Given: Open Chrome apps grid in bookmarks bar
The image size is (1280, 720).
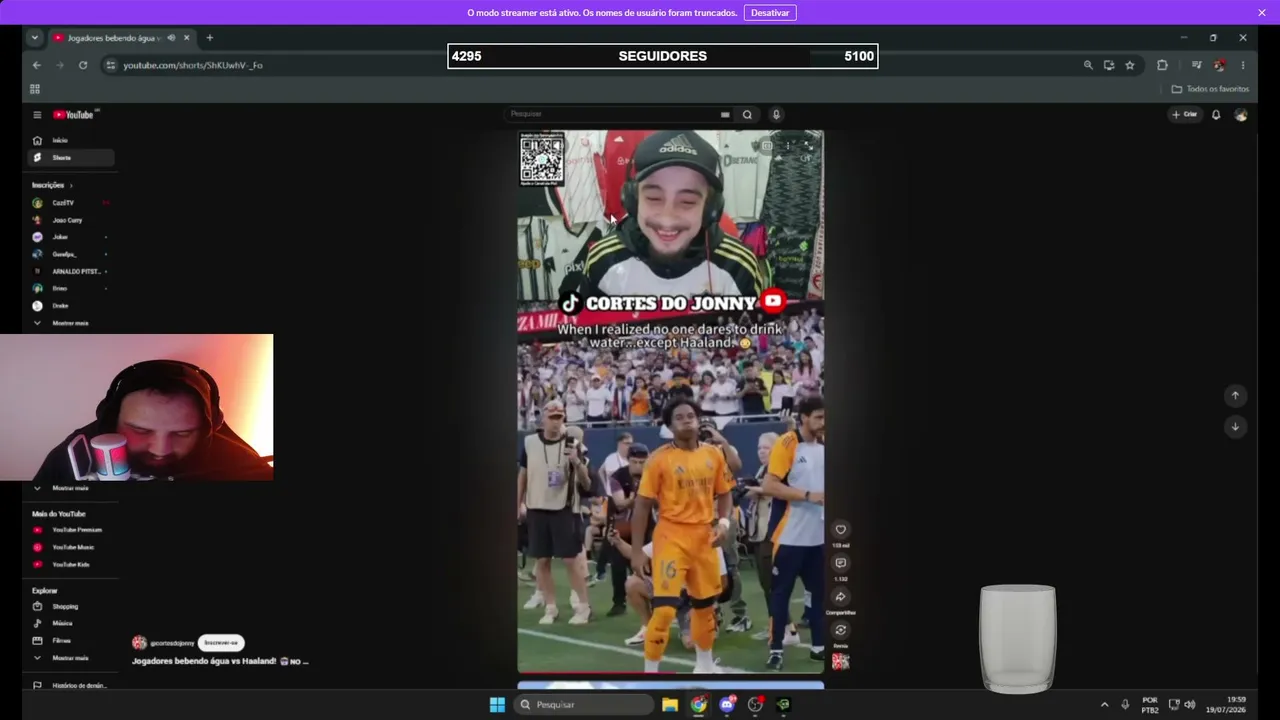Looking at the screenshot, I should 35,89.
